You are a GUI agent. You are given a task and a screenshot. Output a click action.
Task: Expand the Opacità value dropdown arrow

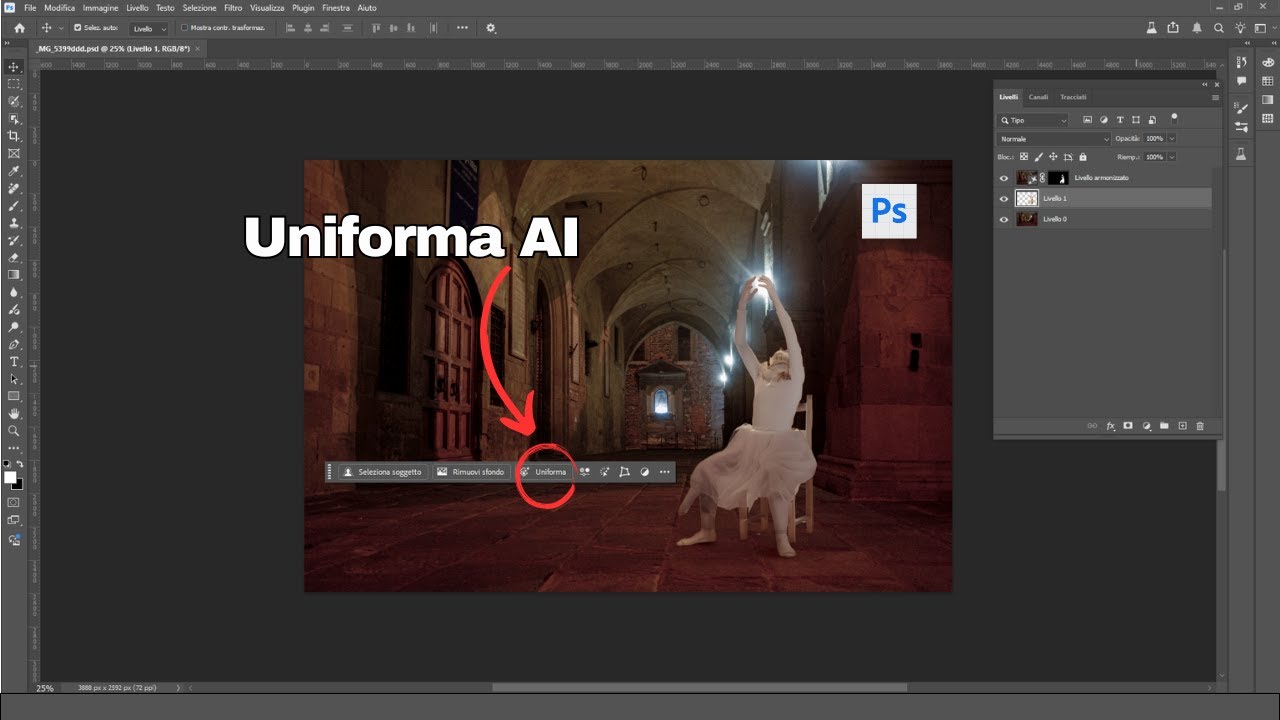pyautogui.click(x=1172, y=138)
